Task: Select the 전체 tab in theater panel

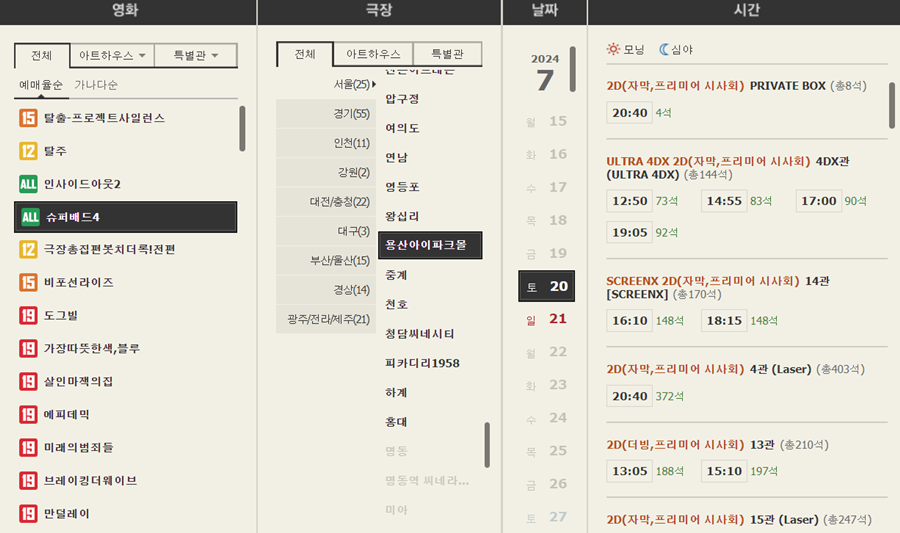Action: pos(305,55)
